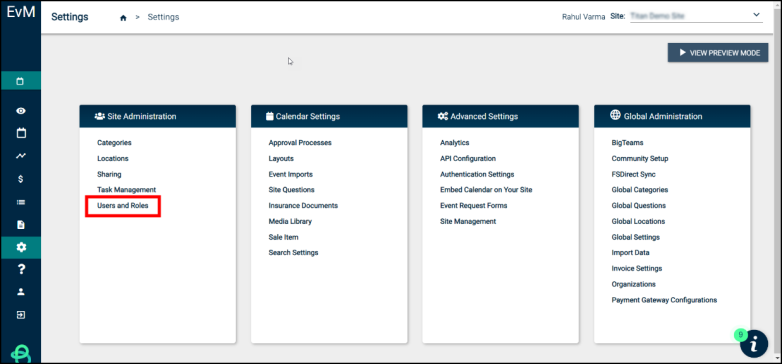The height and width of the screenshot is (364, 782).
Task: Open Payment Gateway Configurations
Action: (x=664, y=300)
